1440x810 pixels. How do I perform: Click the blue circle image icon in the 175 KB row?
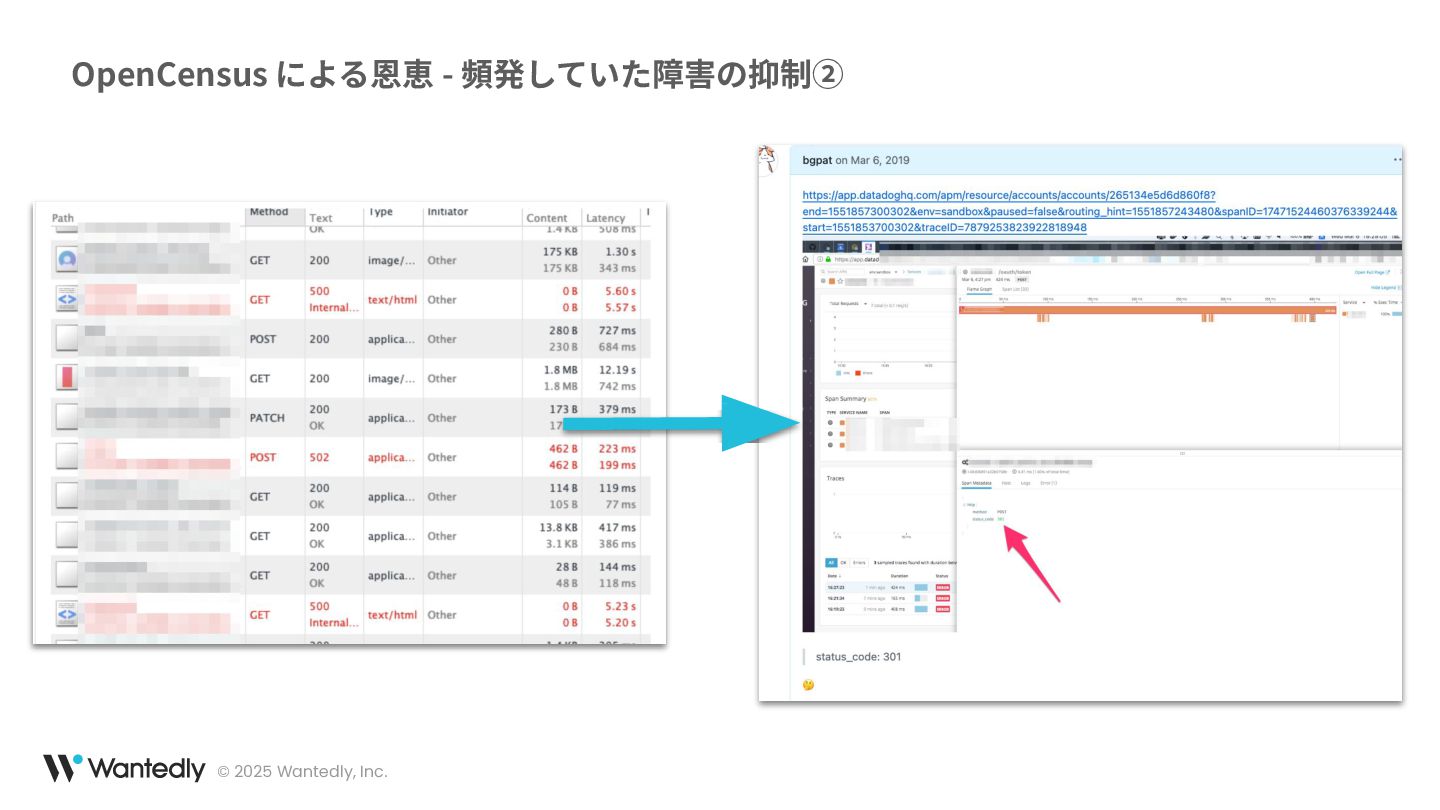coord(67,260)
